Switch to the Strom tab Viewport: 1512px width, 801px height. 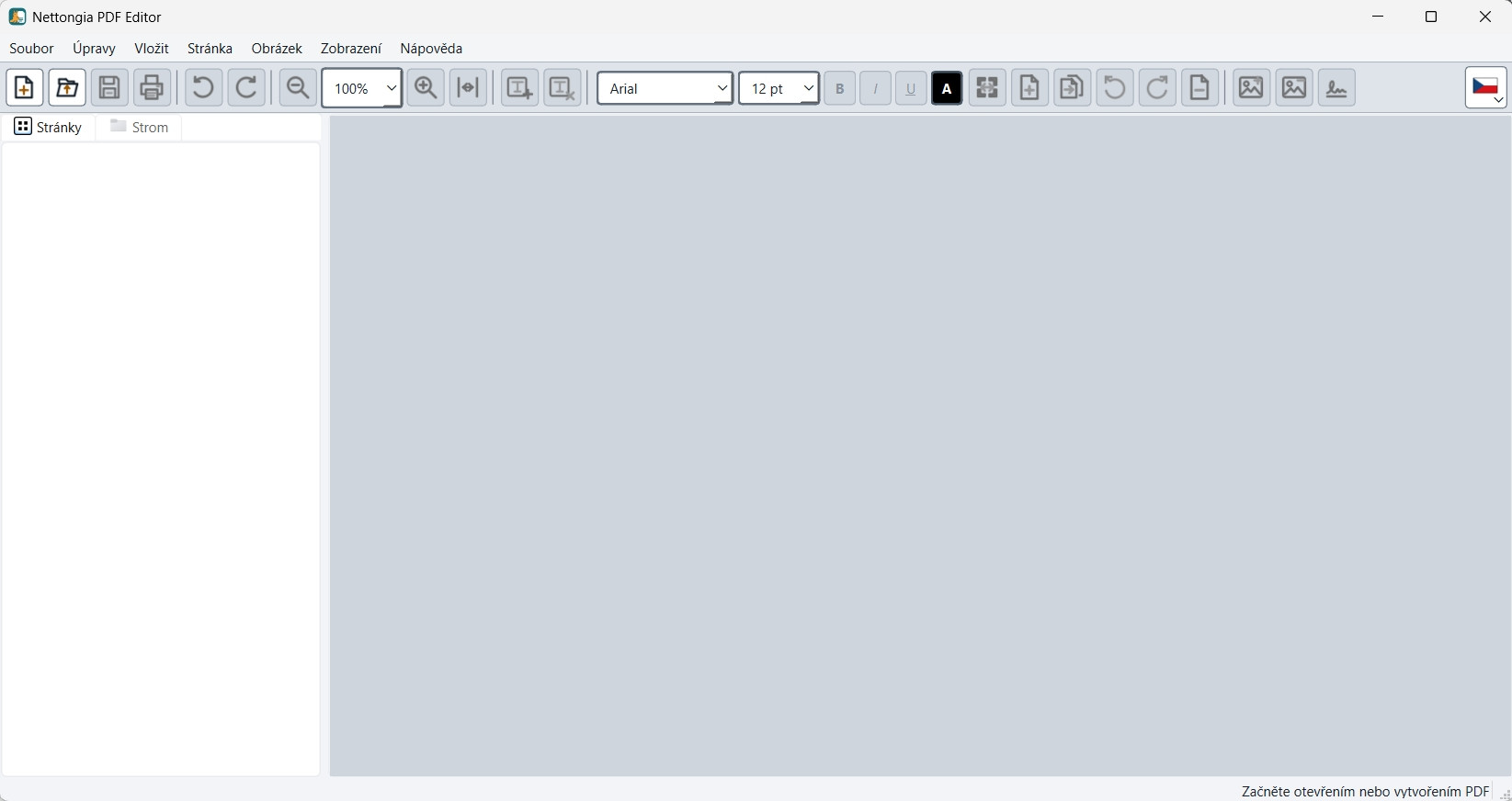140,127
